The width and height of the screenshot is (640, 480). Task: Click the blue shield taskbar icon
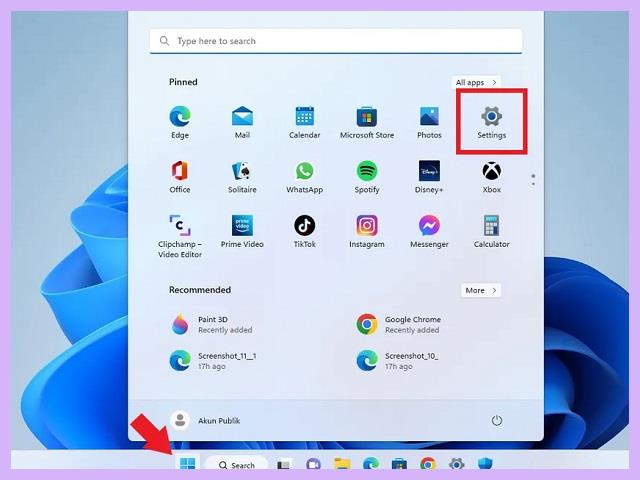(485, 464)
